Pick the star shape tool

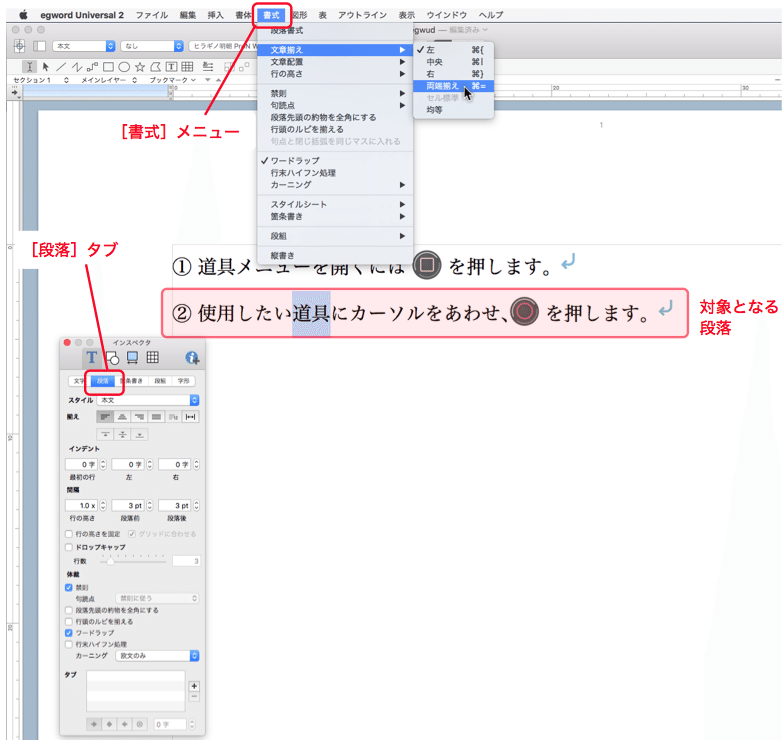[140, 66]
